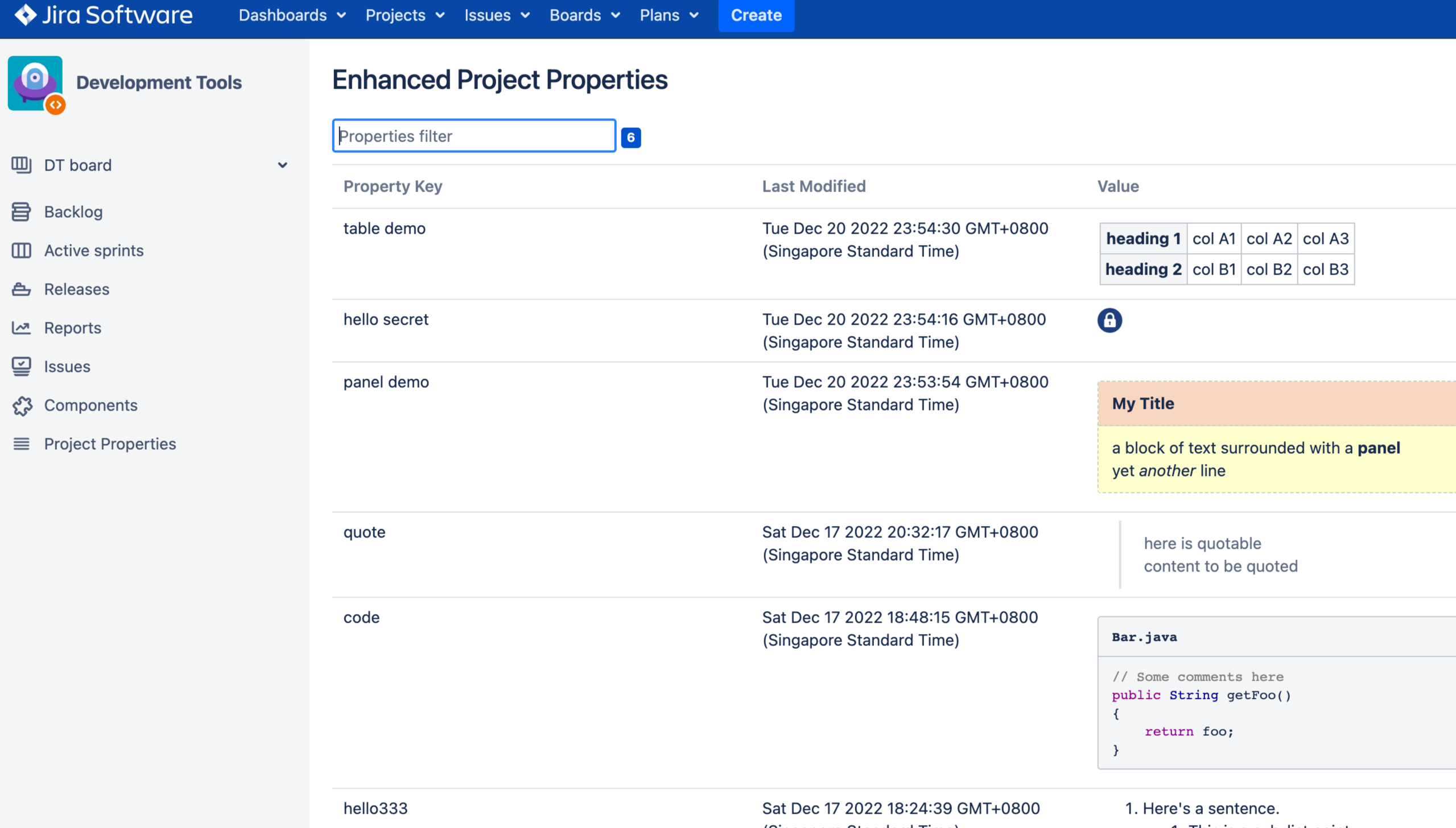The width and height of the screenshot is (1456, 828).
Task: Open the Boards menu in top bar
Action: point(584,15)
